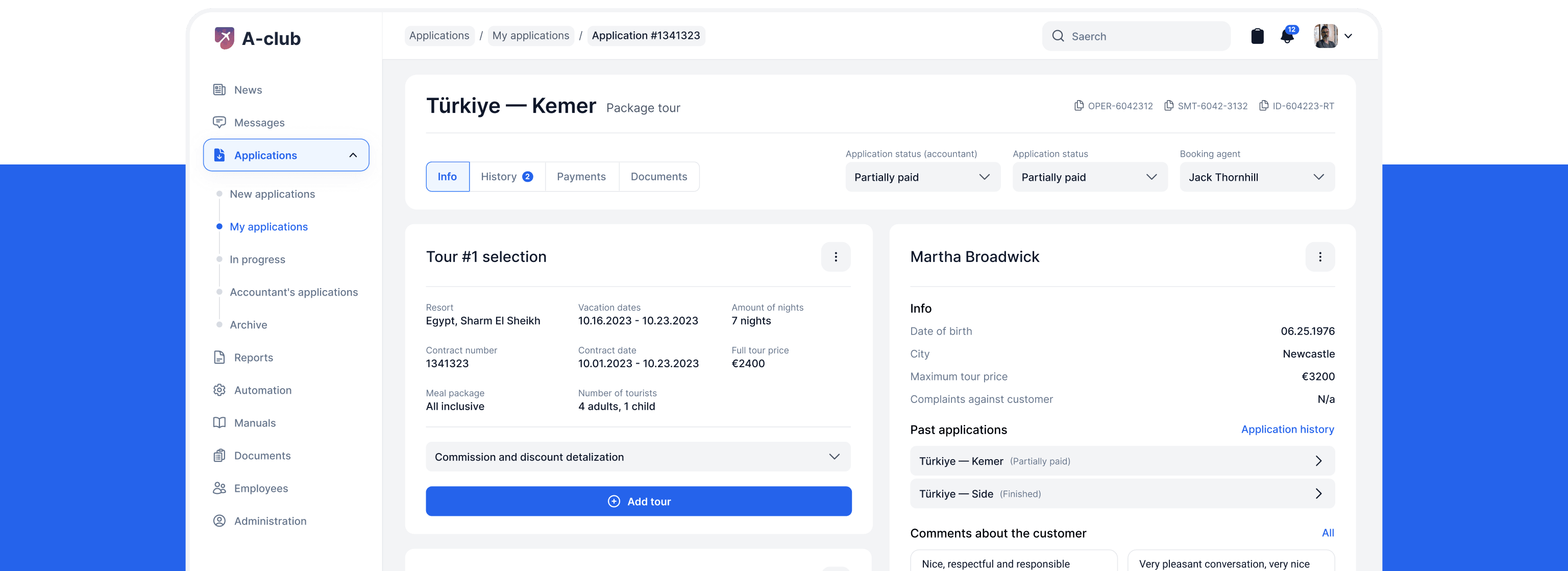This screenshot has width=1568, height=571.
Task: Click the plus icon on Add tour
Action: (x=614, y=501)
